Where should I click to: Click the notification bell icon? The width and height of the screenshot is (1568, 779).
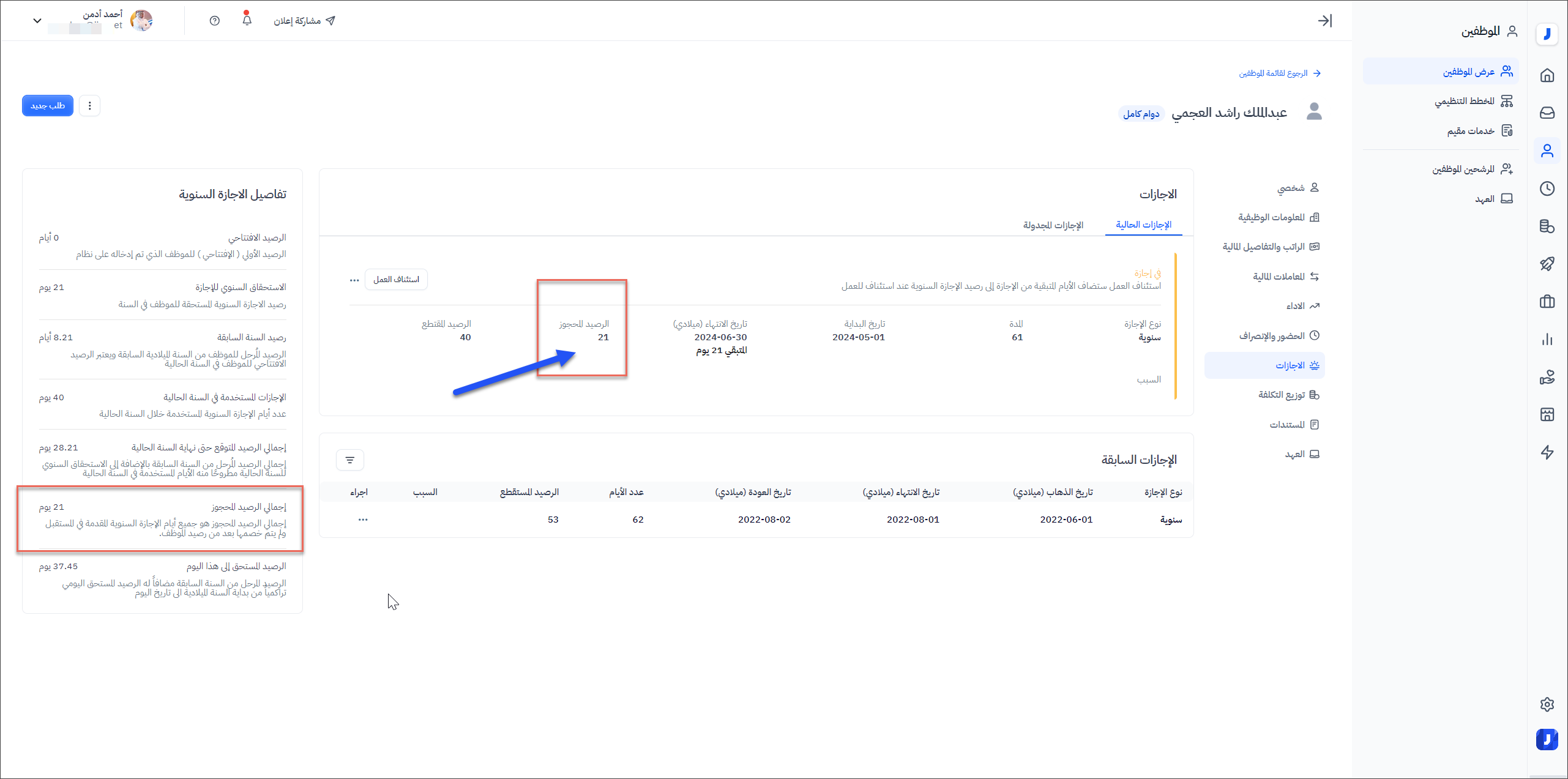[247, 20]
